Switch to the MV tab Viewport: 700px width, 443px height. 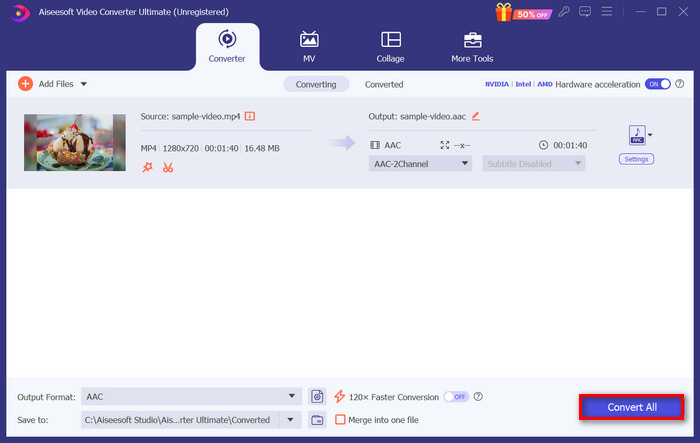[309, 47]
